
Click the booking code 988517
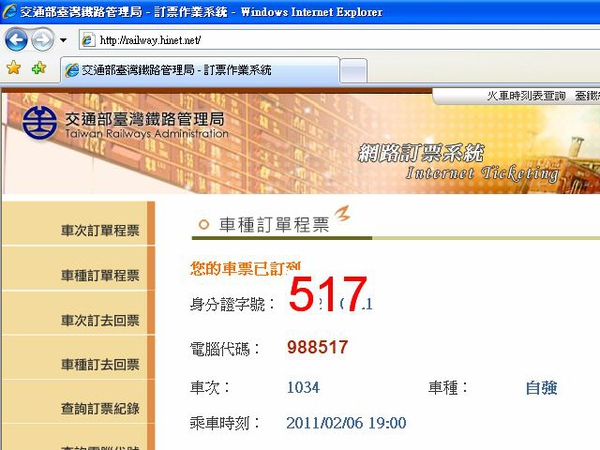tap(317, 347)
